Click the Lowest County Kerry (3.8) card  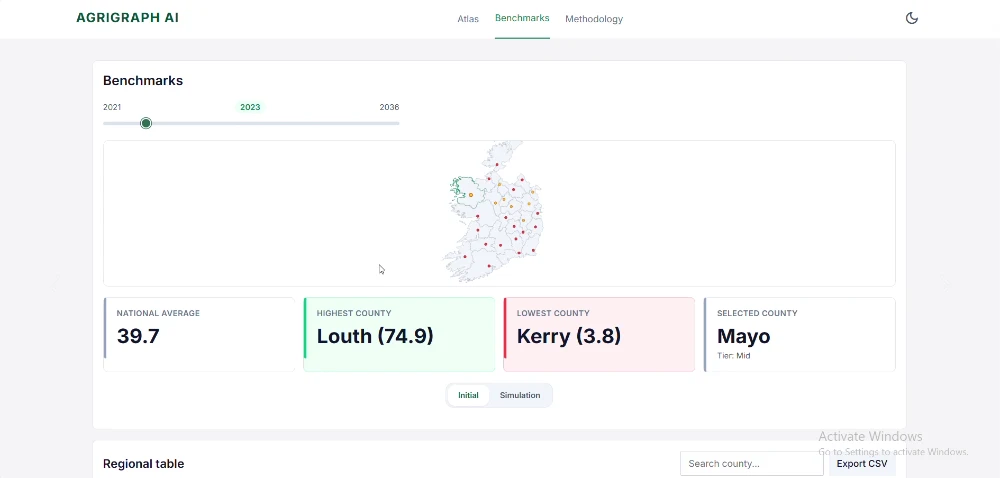599,334
